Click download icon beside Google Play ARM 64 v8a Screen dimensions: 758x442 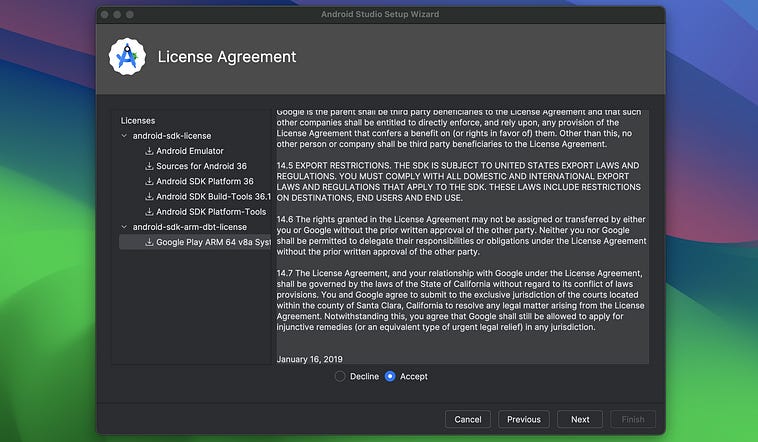tap(149, 242)
